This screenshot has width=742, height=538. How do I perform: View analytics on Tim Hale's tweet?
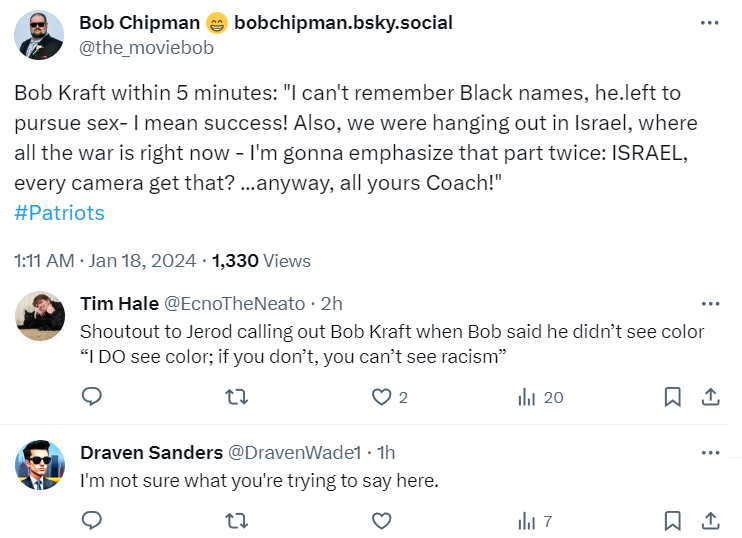click(527, 397)
